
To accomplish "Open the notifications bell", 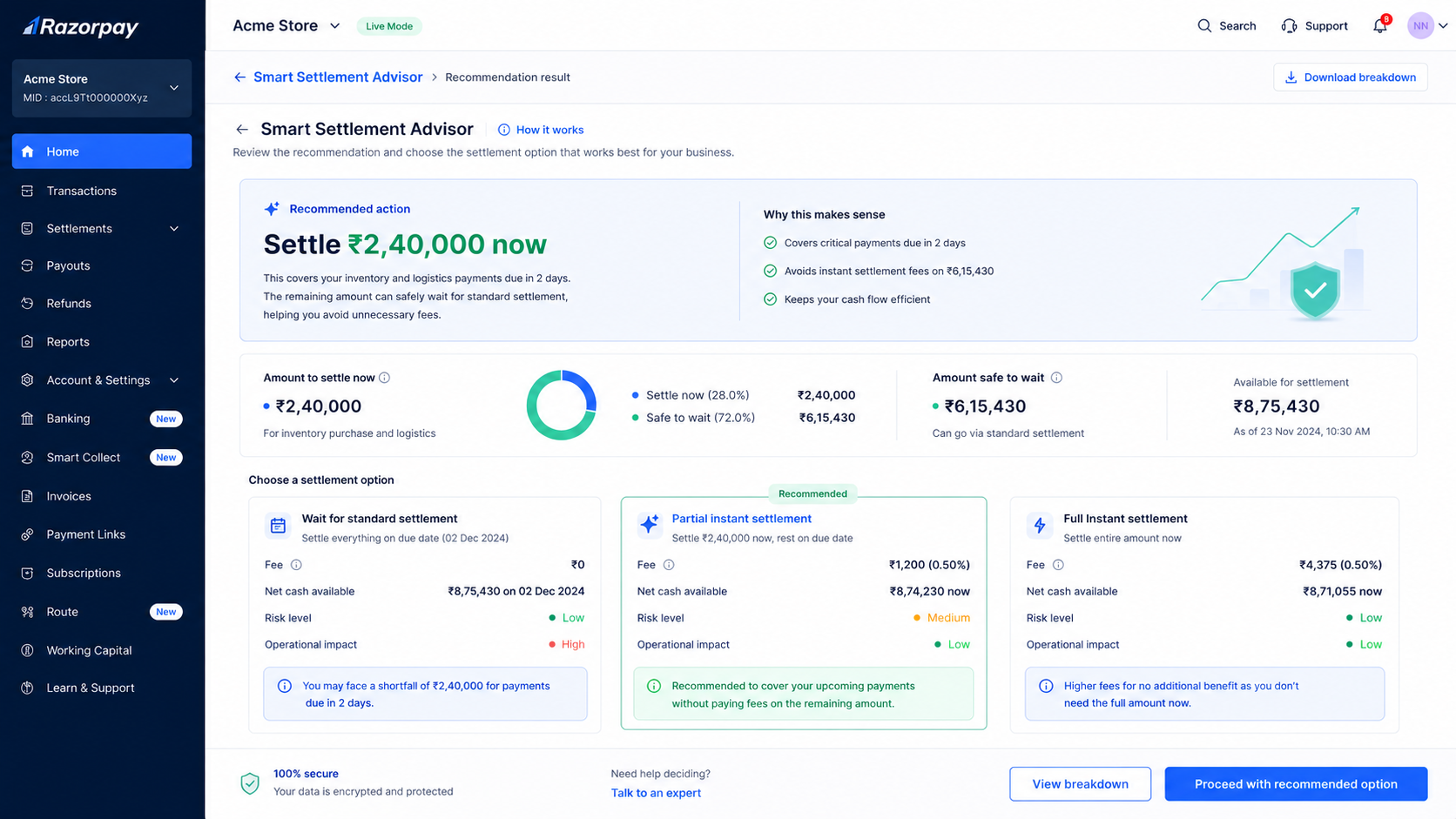I will pyautogui.click(x=1380, y=26).
